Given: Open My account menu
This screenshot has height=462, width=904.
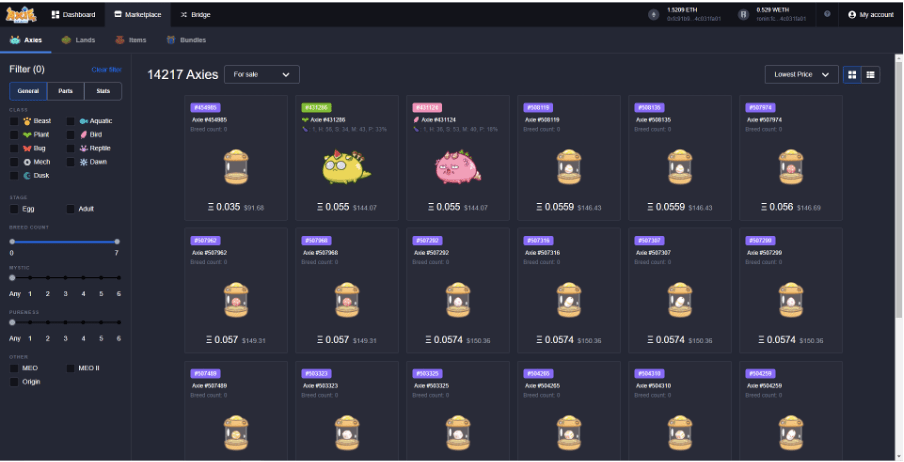Looking at the screenshot, I should (871, 14).
